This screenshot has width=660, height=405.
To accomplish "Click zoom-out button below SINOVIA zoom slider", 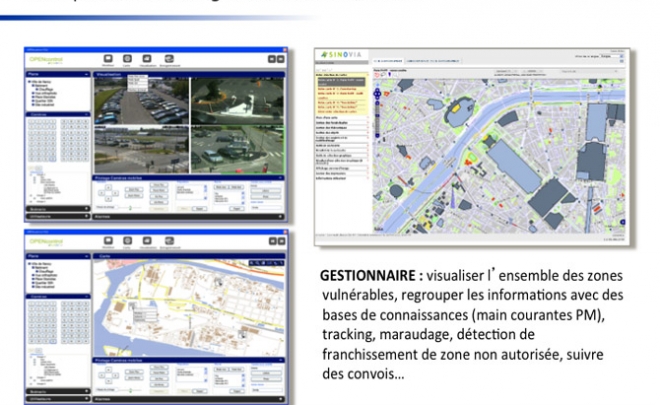I will coord(378,135).
